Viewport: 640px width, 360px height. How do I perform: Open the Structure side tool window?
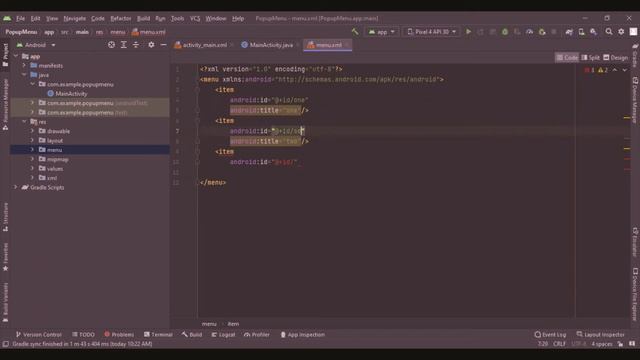5,217
